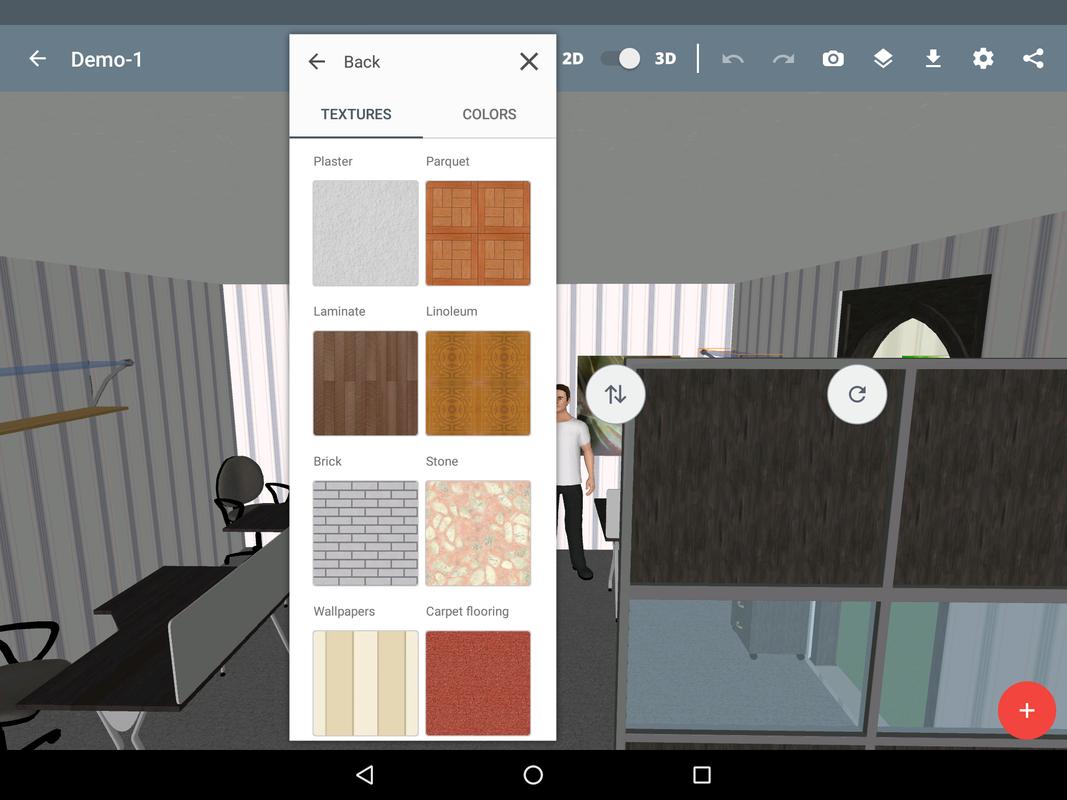Add a new item with the red plus button
The width and height of the screenshot is (1067, 800).
(1027, 710)
